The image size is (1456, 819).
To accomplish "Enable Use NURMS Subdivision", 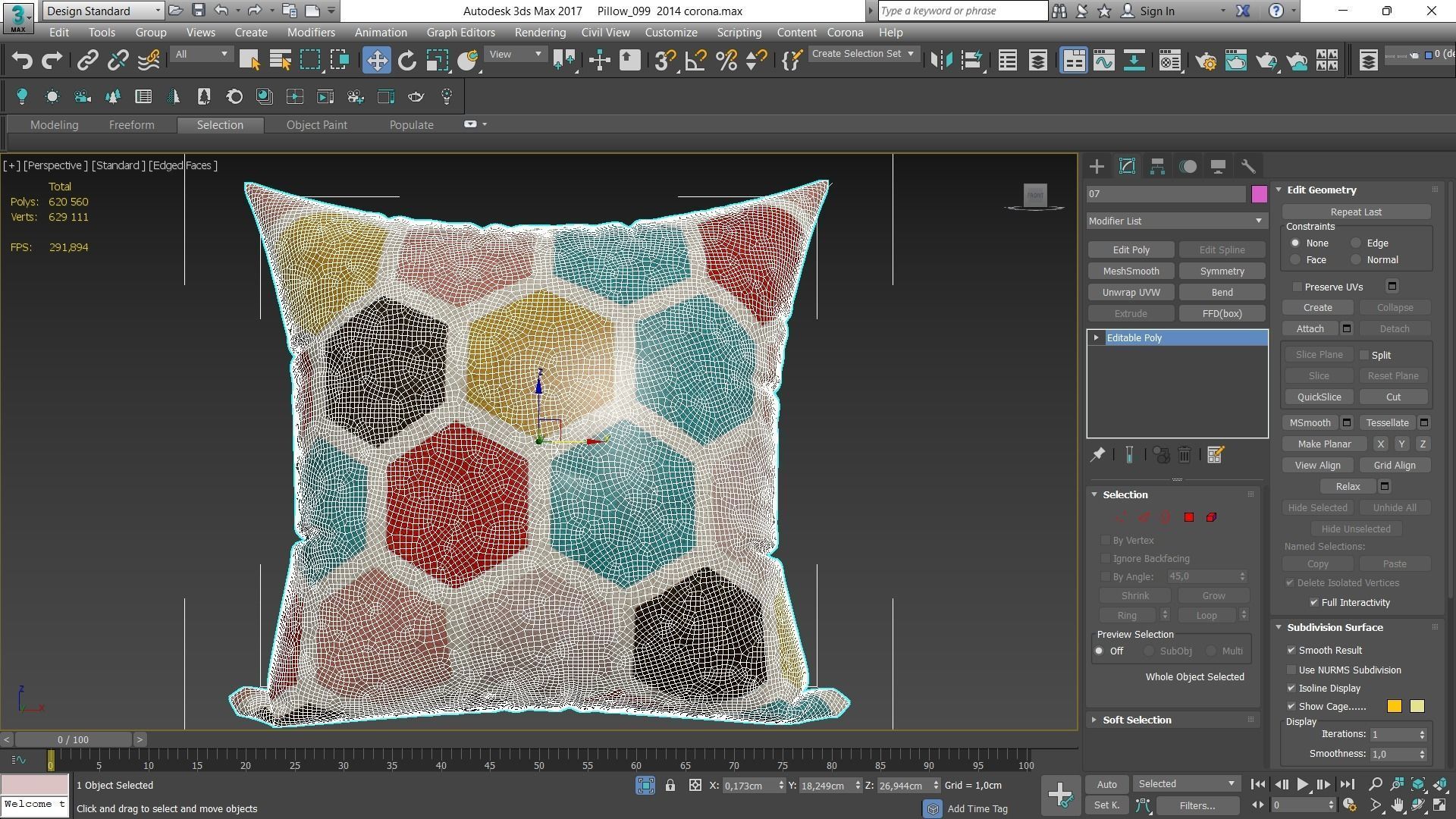I will pyautogui.click(x=1291, y=670).
